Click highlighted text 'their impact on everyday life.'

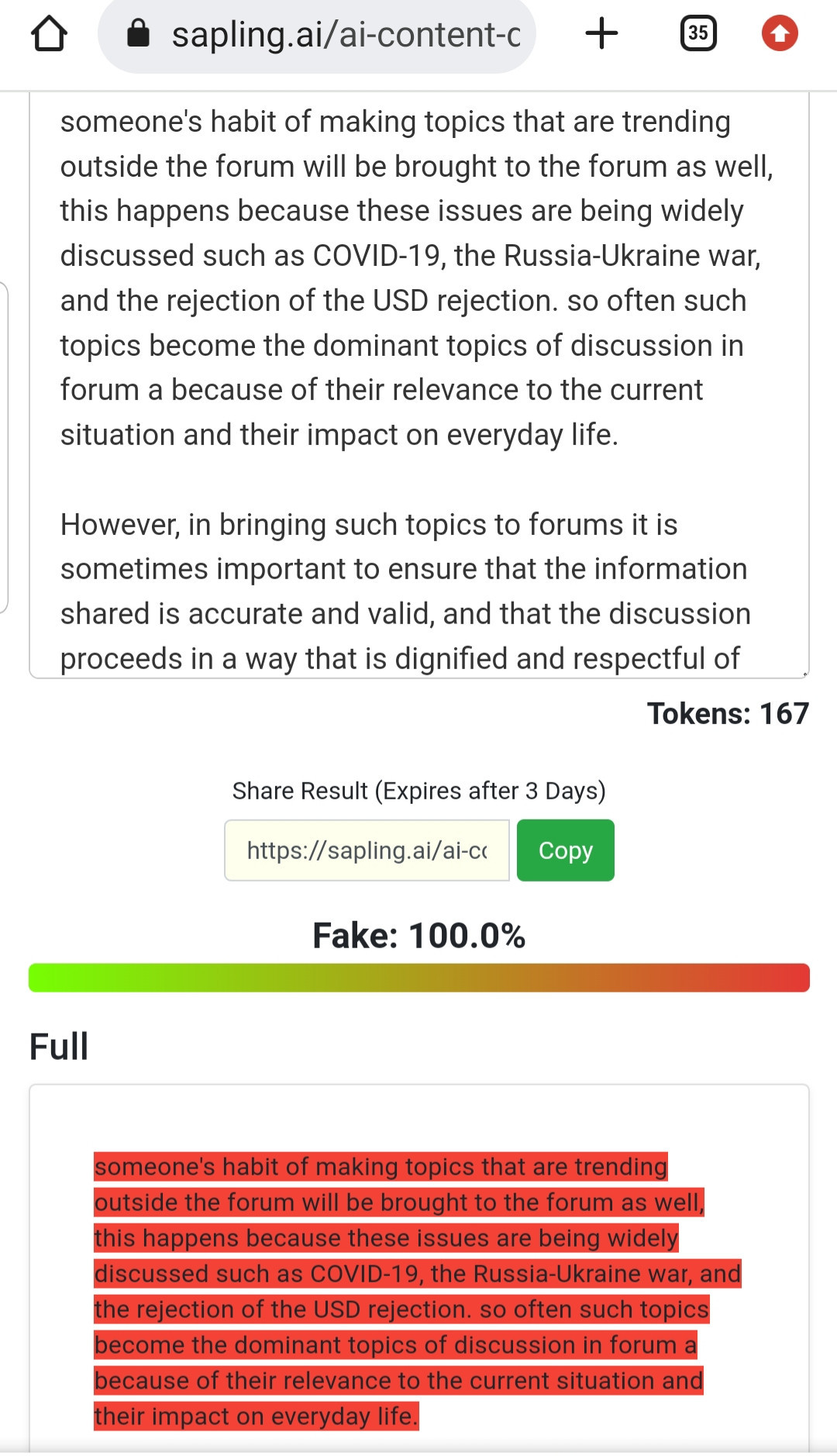[256, 1416]
